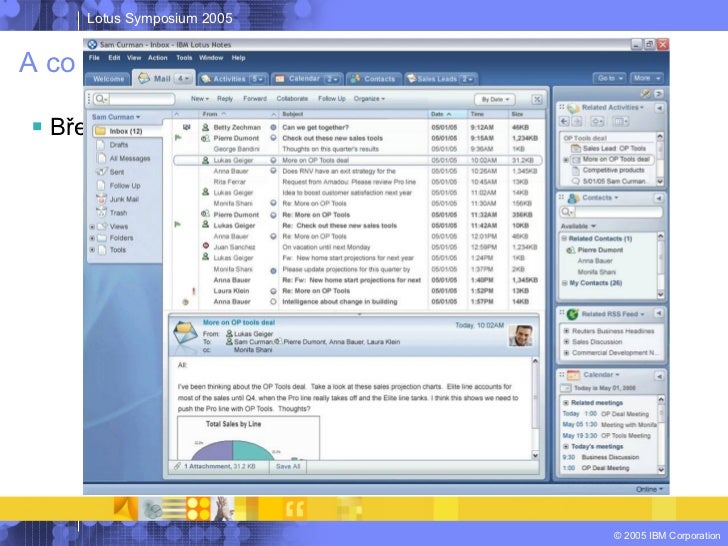Open the Drafts folder icon
The height and width of the screenshot is (546, 728).
click(100, 145)
